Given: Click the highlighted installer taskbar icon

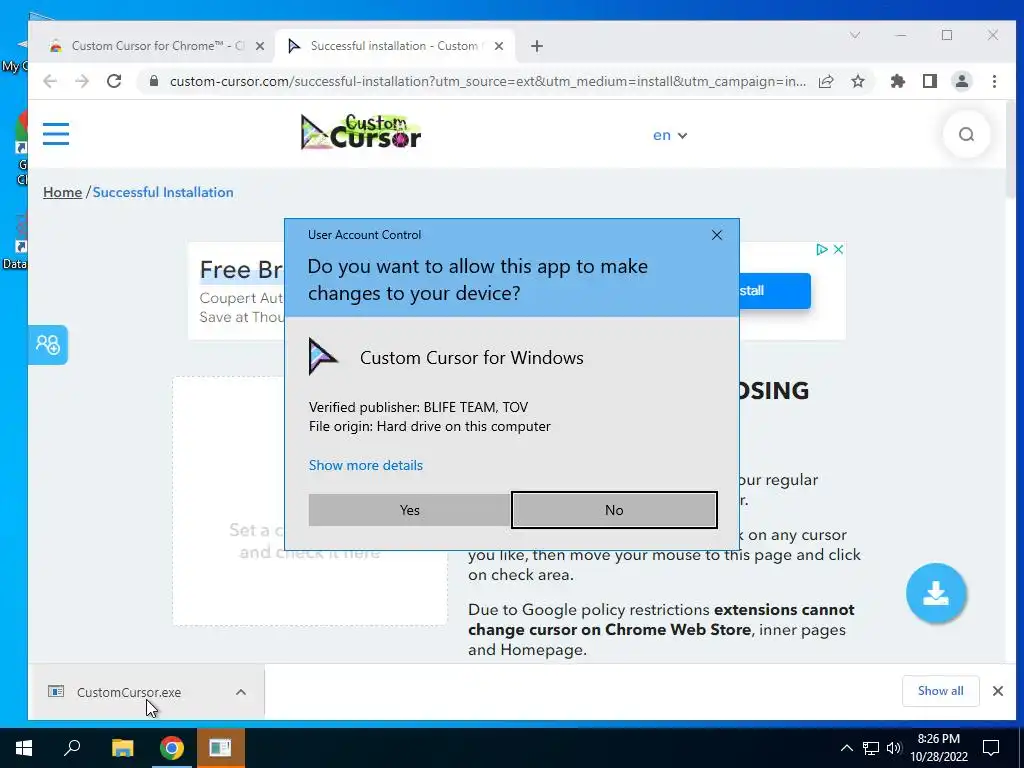Looking at the screenshot, I should pyautogui.click(x=221, y=748).
